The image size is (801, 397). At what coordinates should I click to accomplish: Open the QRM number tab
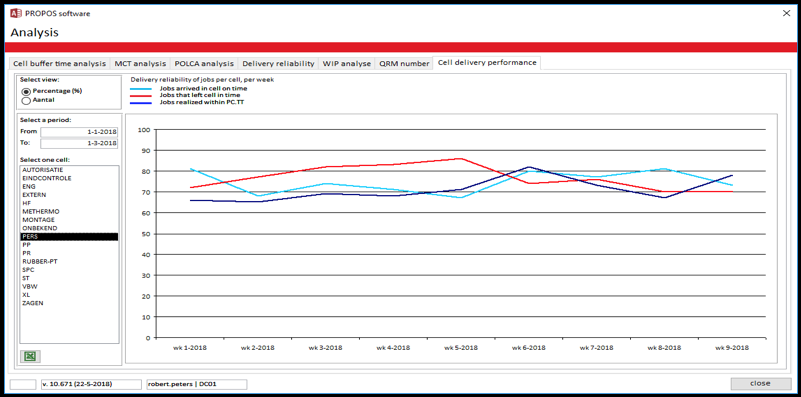[x=404, y=64]
